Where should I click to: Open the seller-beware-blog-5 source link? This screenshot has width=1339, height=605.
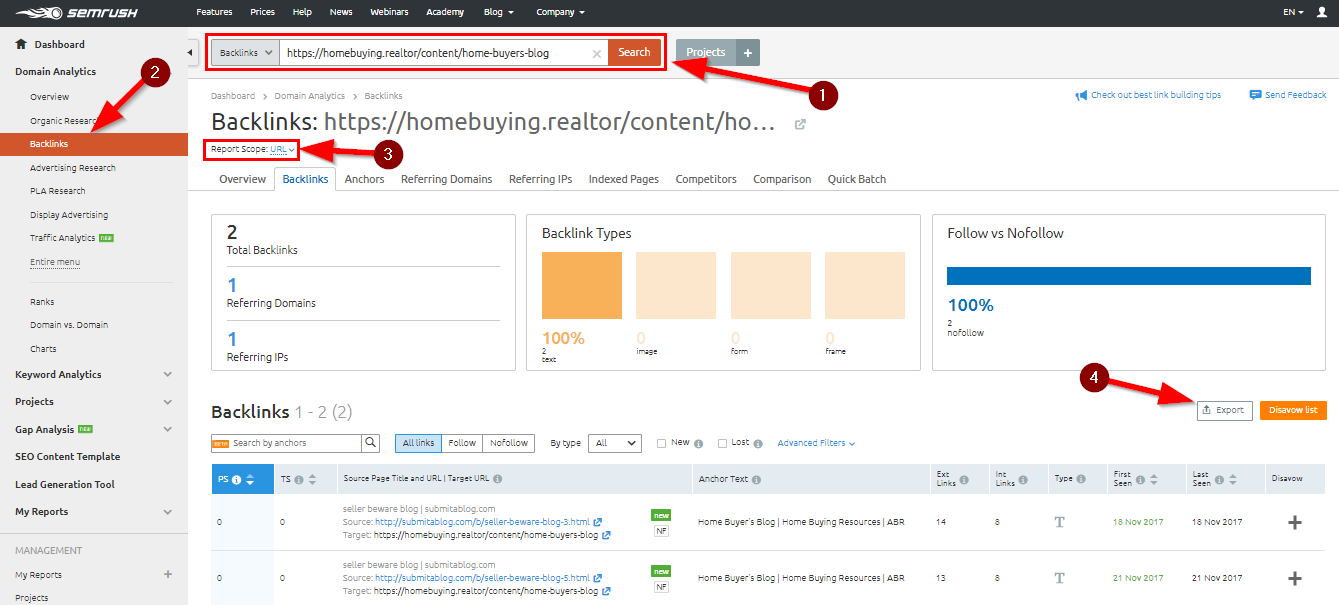[x=482, y=578]
